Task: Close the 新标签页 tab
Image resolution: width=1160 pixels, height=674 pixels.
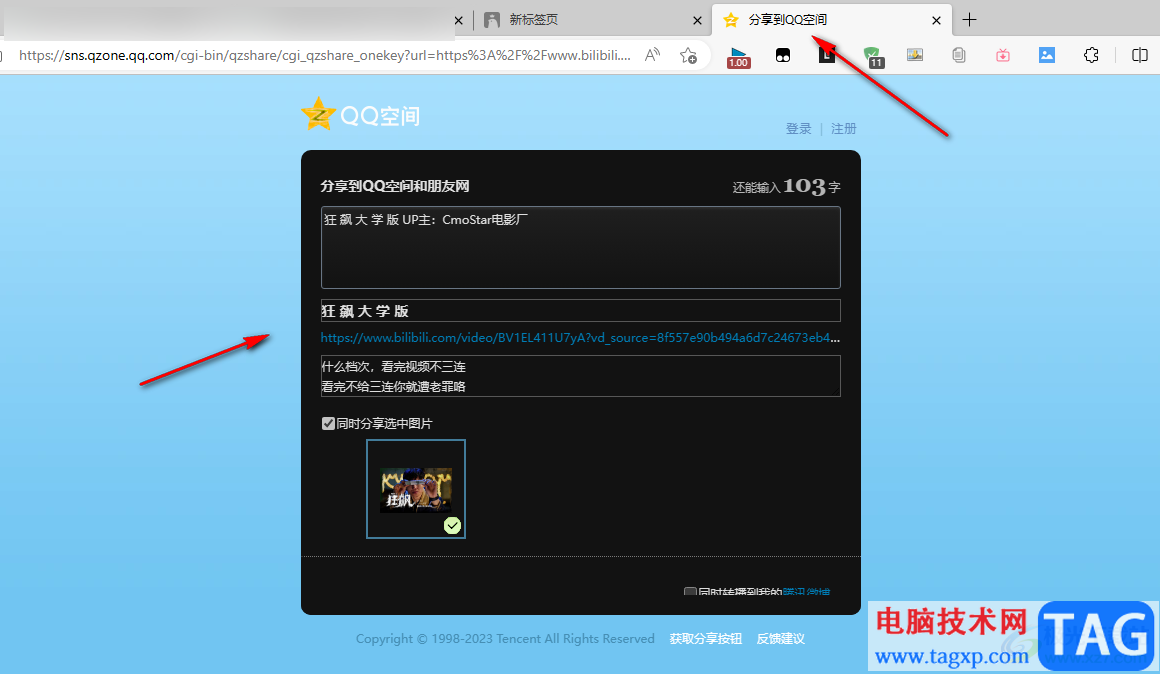Action: (697, 21)
